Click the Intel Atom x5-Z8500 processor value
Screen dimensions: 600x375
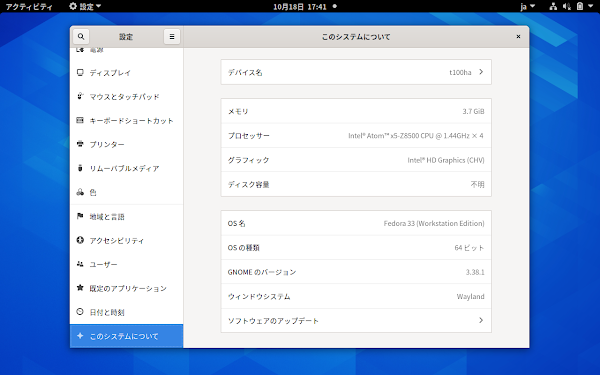point(416,135)
